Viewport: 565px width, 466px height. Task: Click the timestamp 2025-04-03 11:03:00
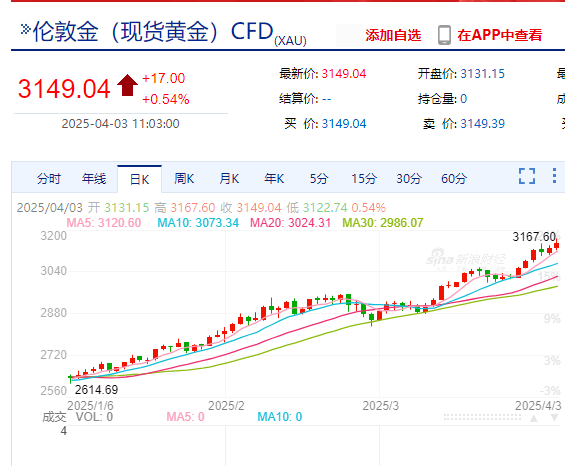pyautogui.click(x=120, y=124)
